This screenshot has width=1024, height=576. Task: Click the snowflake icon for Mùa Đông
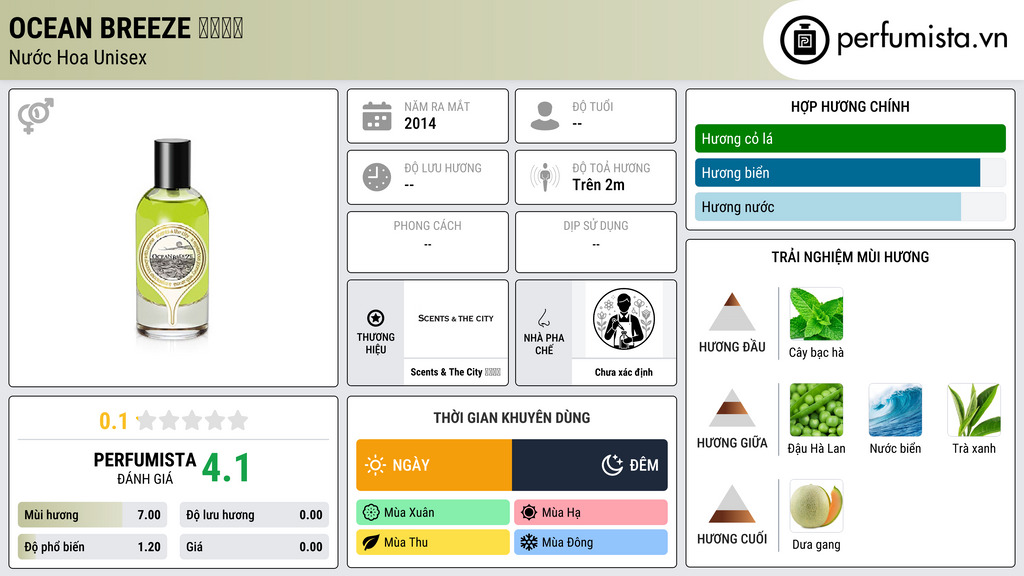pyautogui.click(x=529, y=543)
